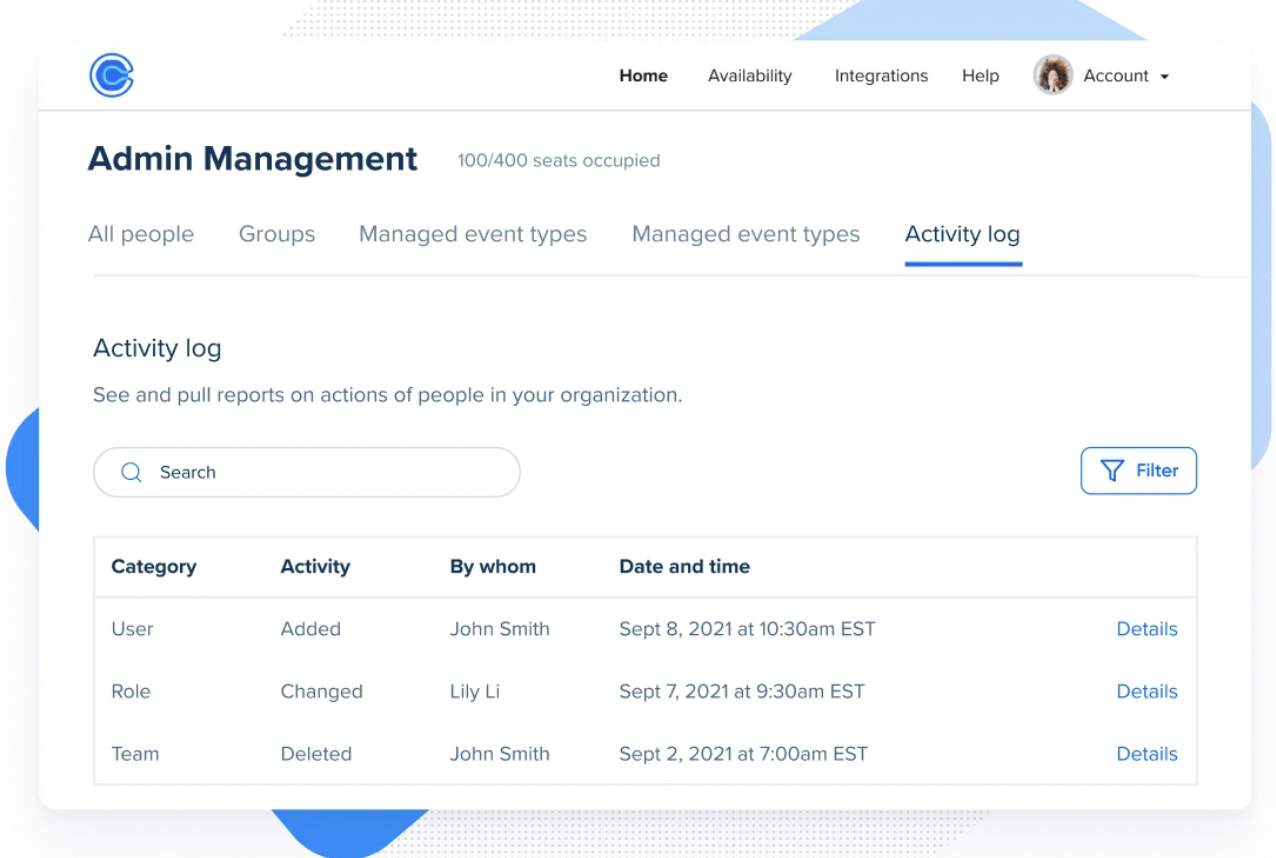
Task: Go to Home in top navigation
Action: coord(643,76)
